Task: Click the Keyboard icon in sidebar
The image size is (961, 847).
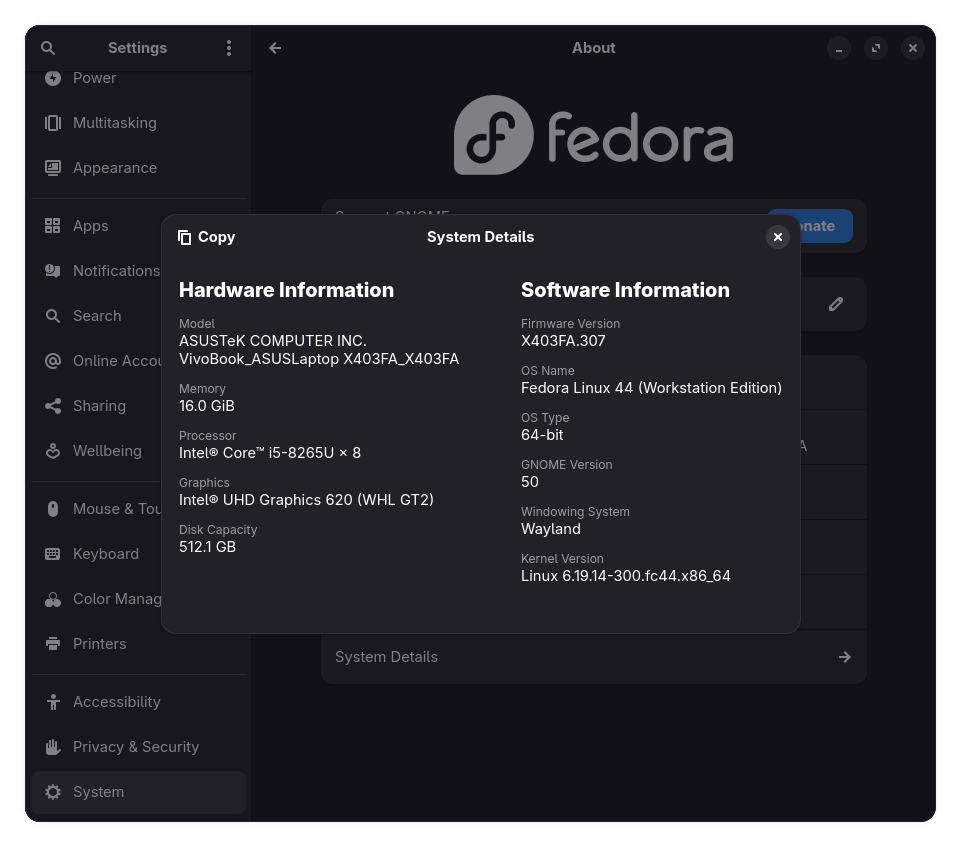Action: click(53, 554)
